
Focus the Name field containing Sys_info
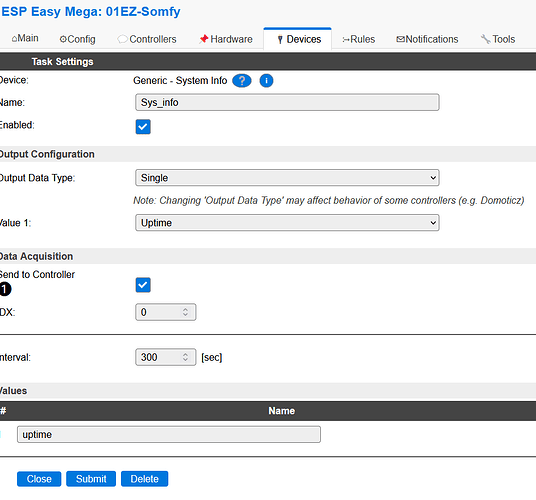click(x=287, y=102)
